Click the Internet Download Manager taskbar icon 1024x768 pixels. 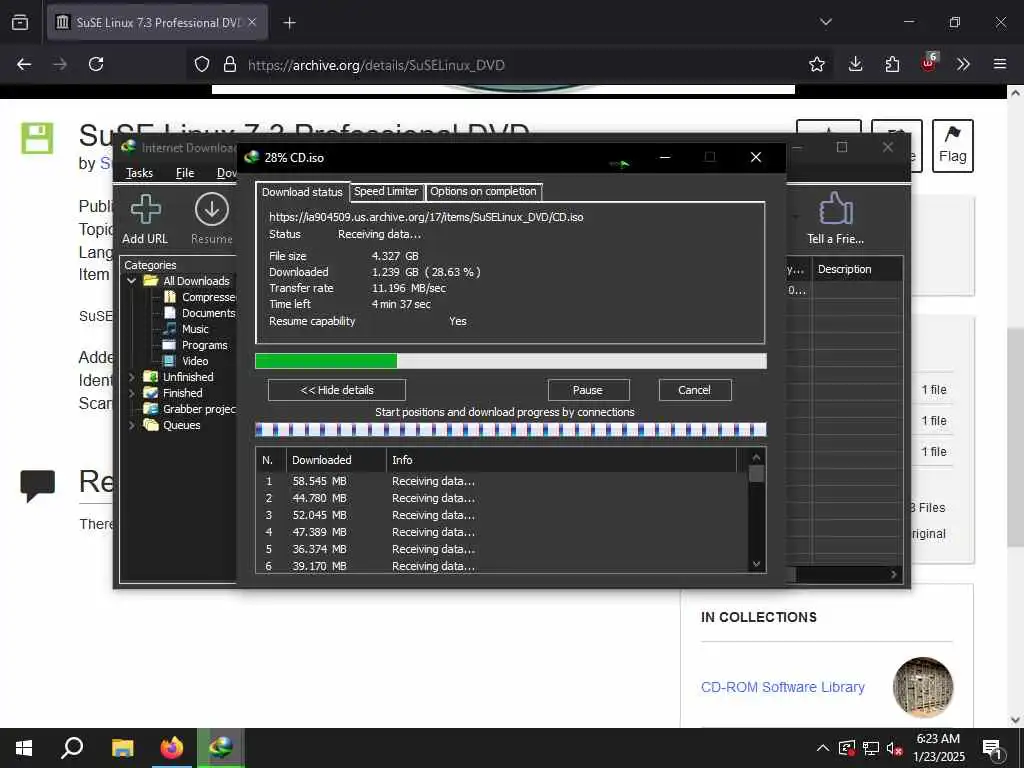coord(221,748)
